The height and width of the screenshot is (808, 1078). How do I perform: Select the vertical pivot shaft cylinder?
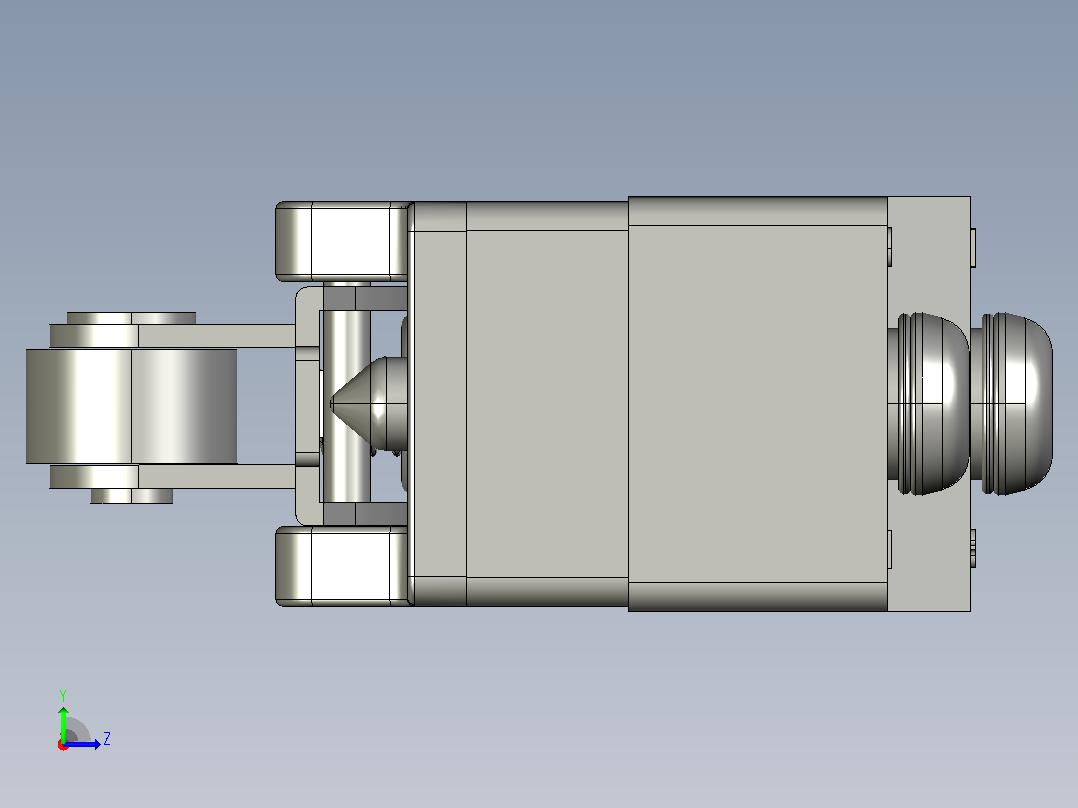(x=346, y=406)
